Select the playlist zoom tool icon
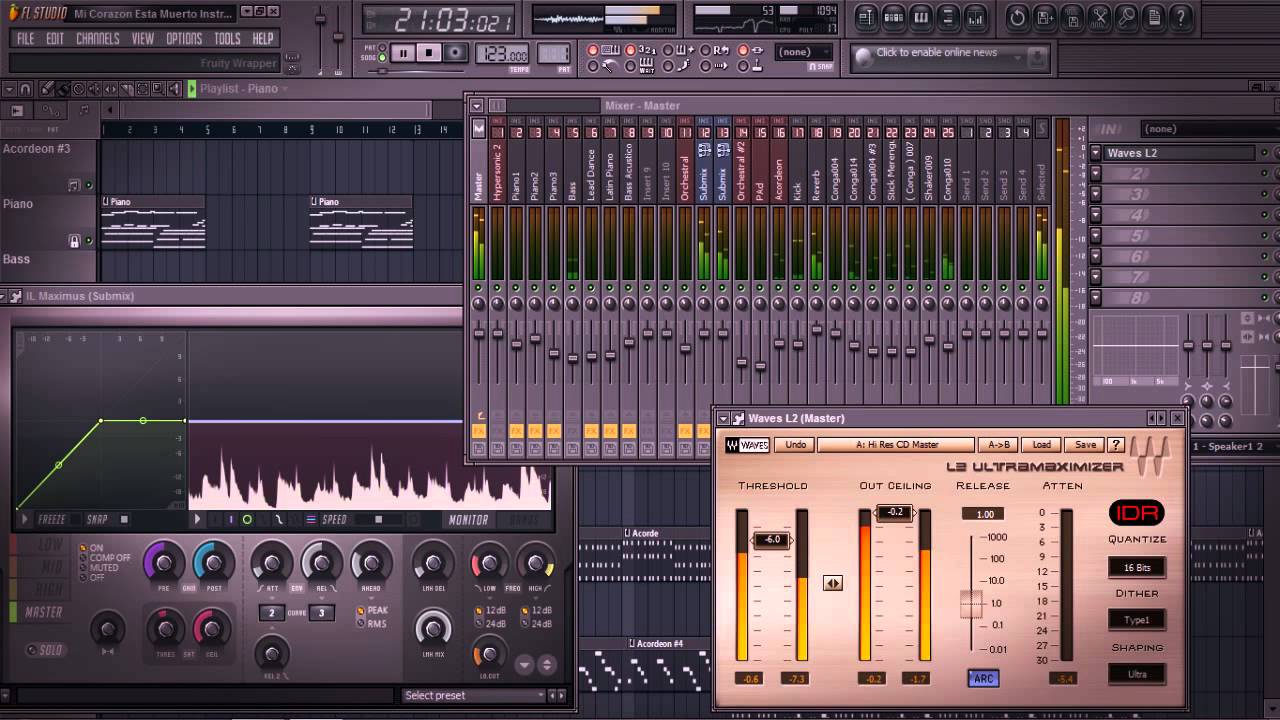 [x=157, y=89]
